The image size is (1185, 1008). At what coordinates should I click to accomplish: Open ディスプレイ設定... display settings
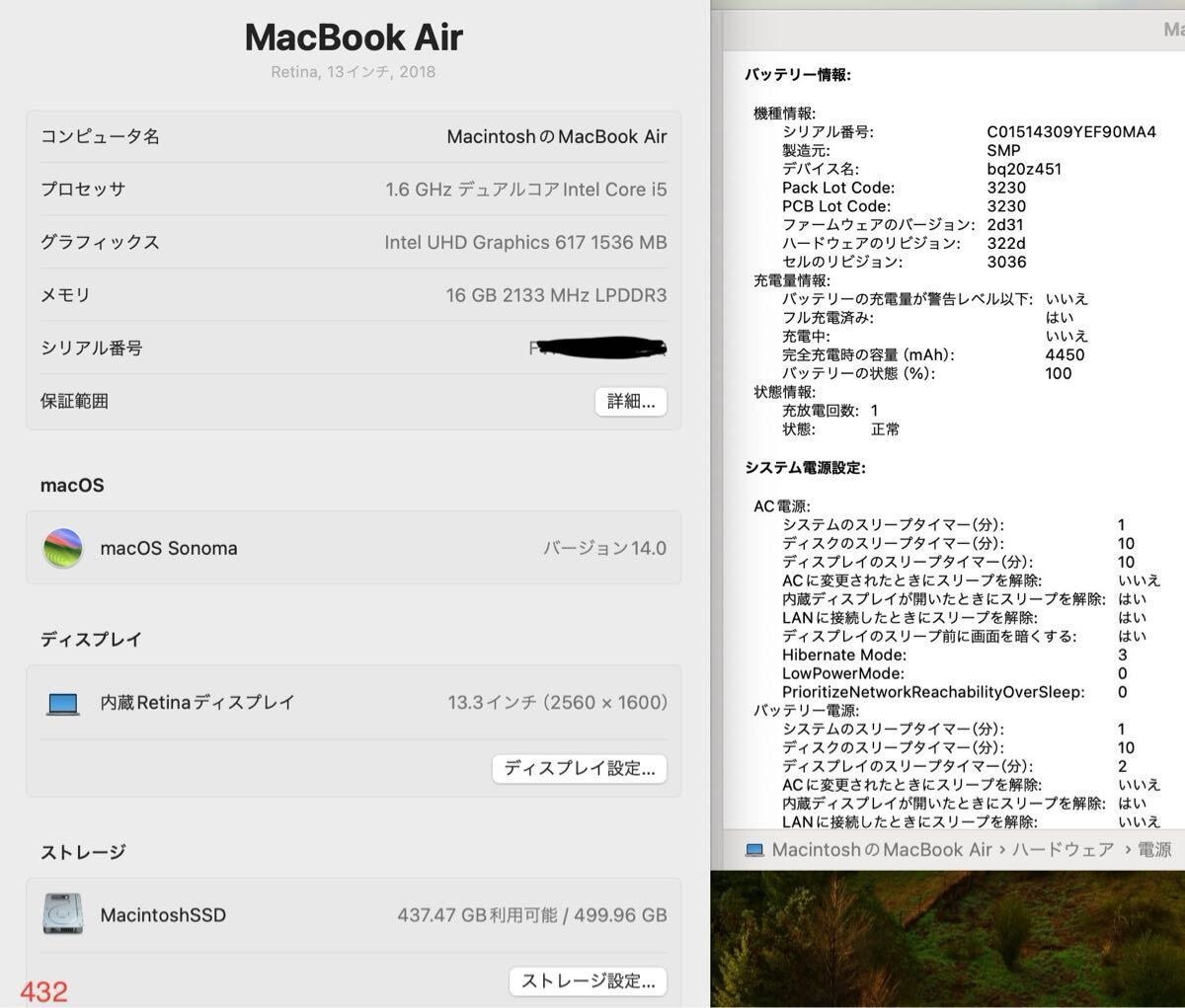(x=580, y=769)
